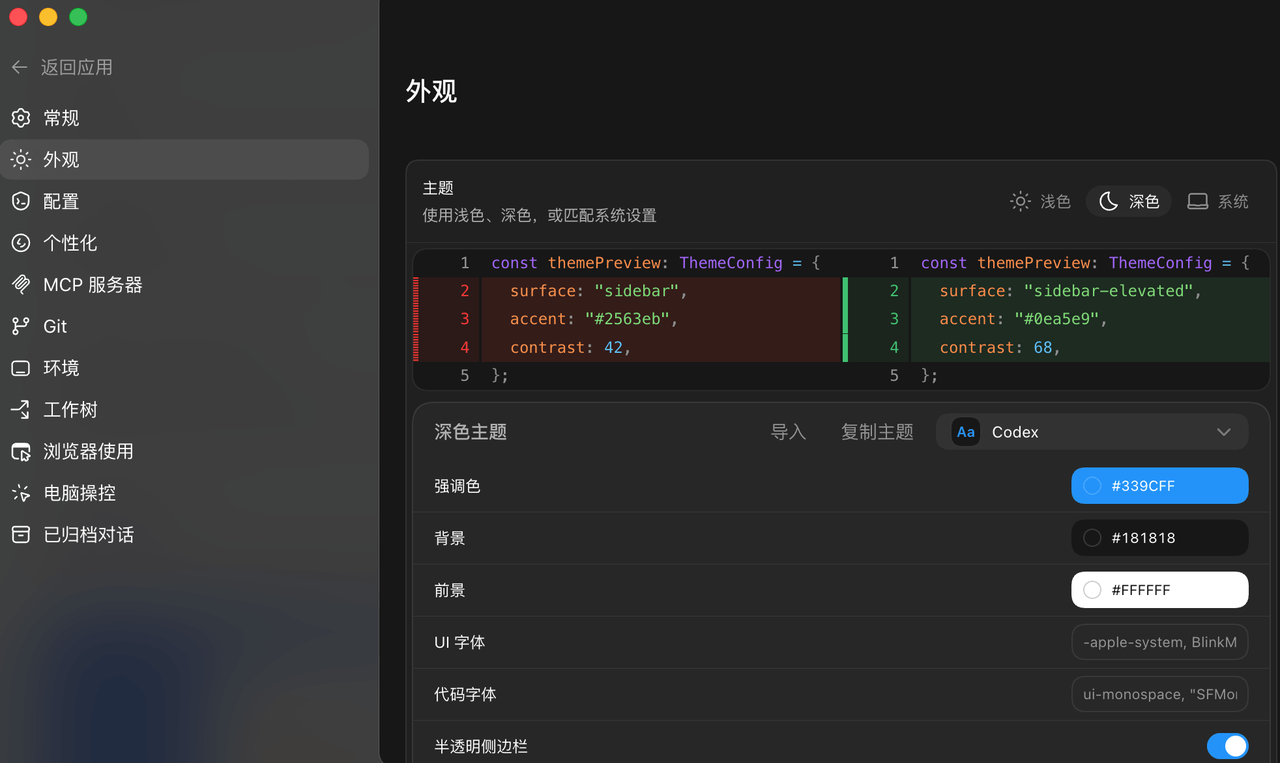The width and height of the screenshot is (1280, 763).
Task: Go to 浏览器使用 settings
Action: point(185,452)
